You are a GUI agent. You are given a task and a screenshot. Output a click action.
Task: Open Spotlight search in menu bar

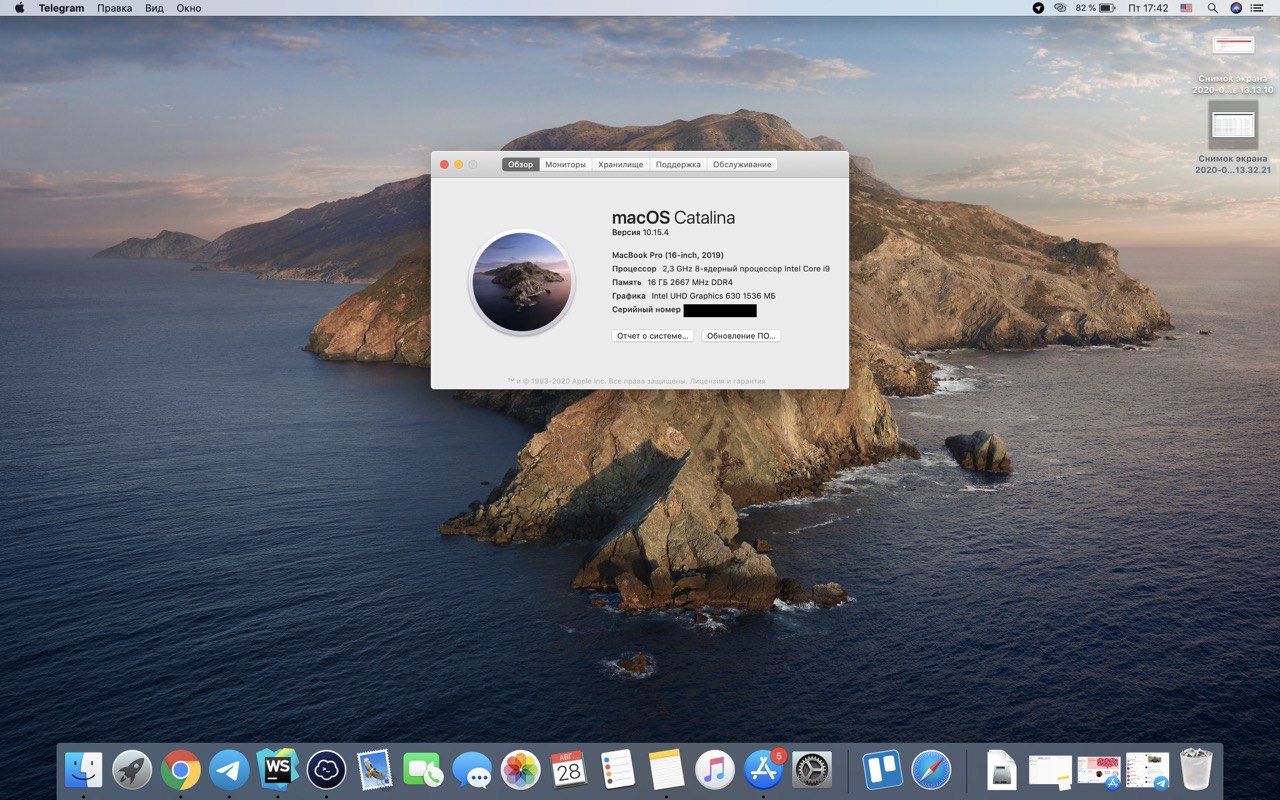1212,8
